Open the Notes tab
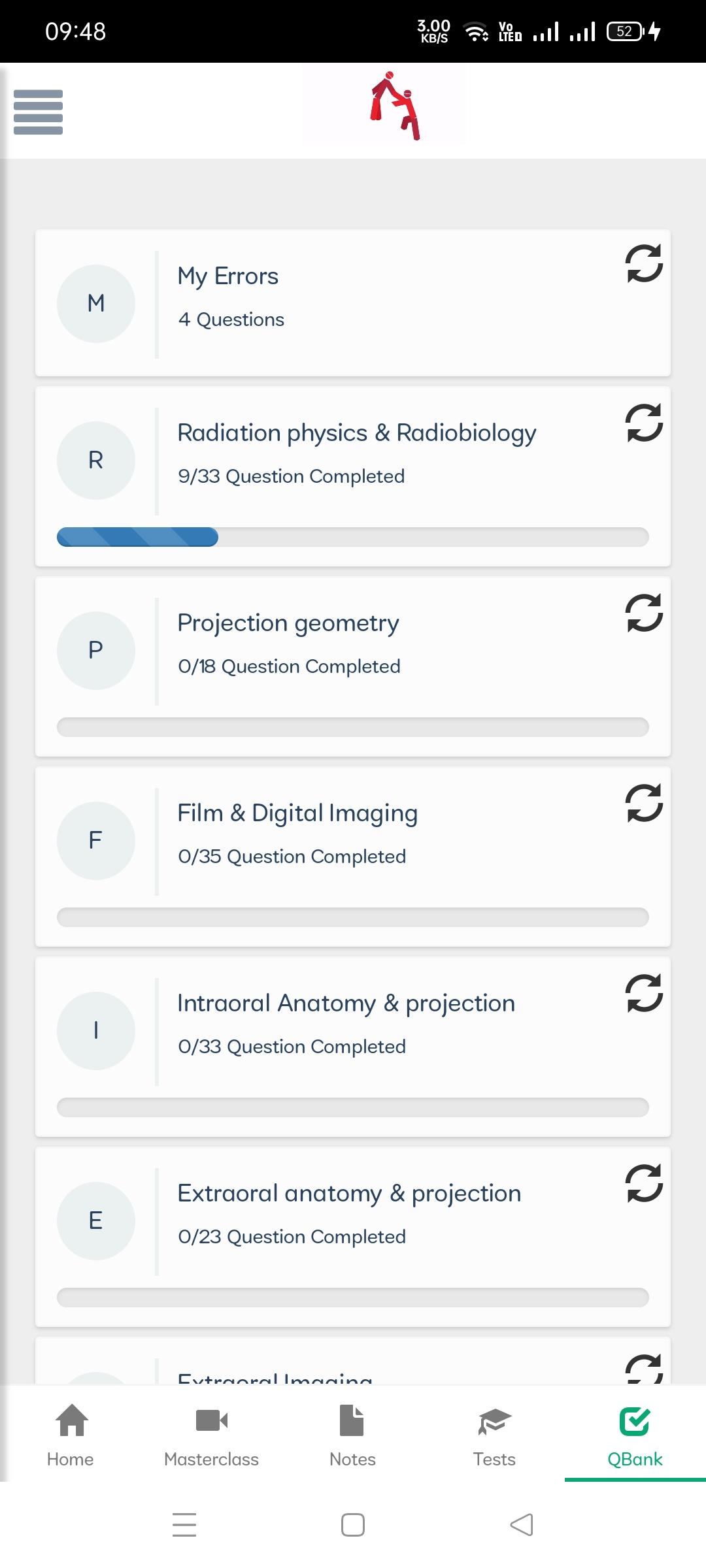This screenshot has width=706, height=1568. (x=353, y=1435)
